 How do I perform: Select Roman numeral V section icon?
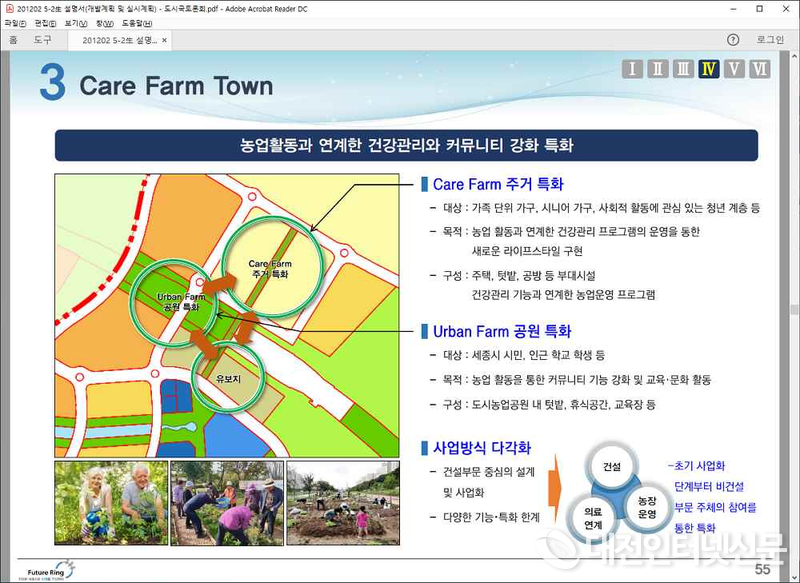(734, 69)
